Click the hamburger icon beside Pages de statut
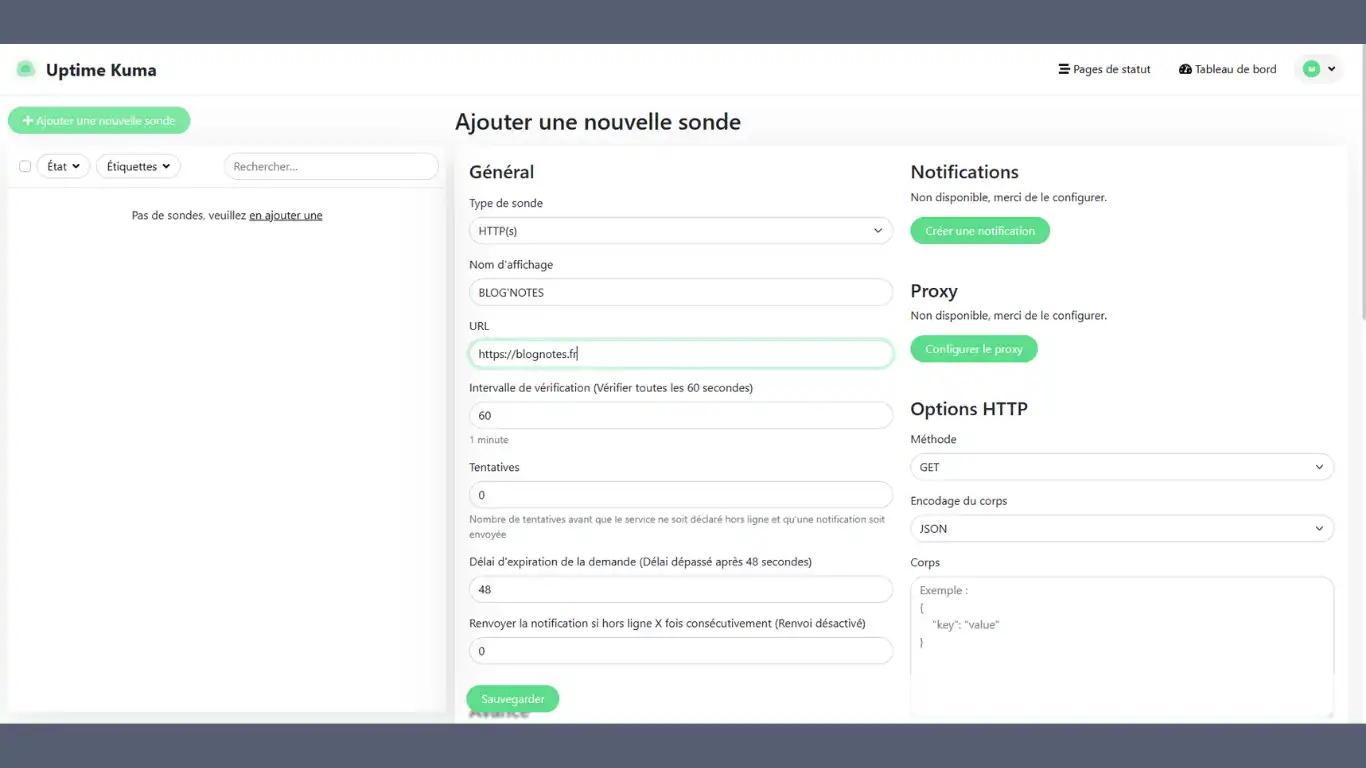The image size is (1366, 768). click(1062, 69)
